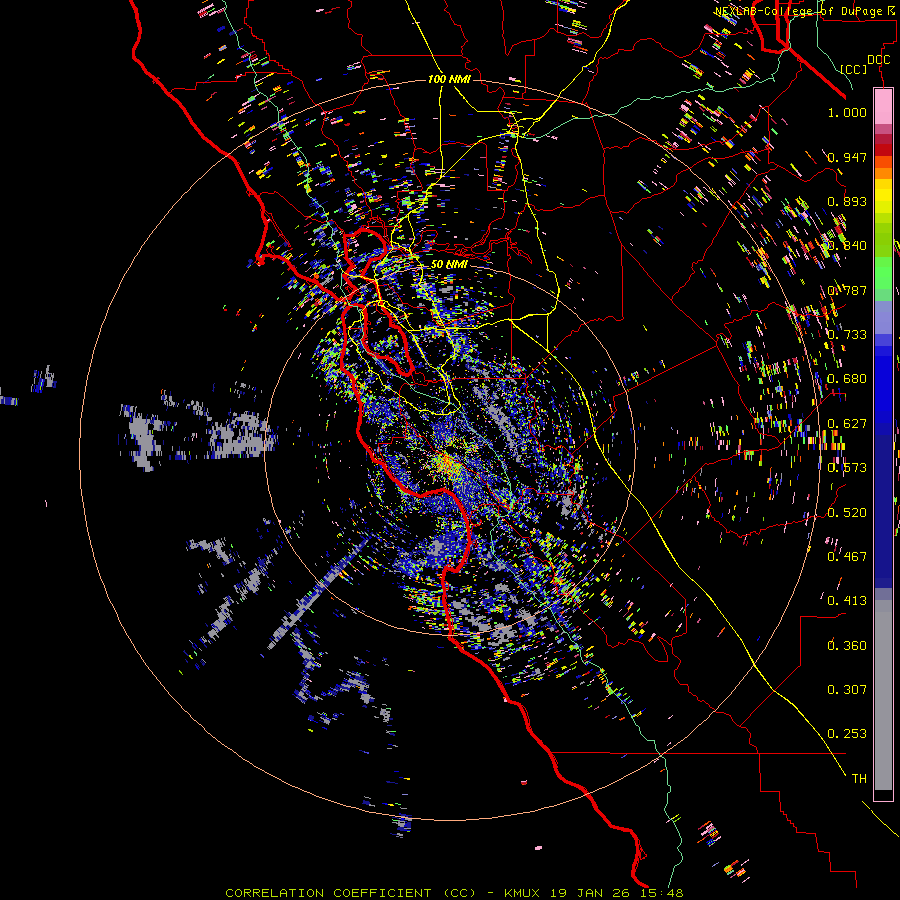
Task: Select the 0.787 legend value
Action: tap(847, 290)
